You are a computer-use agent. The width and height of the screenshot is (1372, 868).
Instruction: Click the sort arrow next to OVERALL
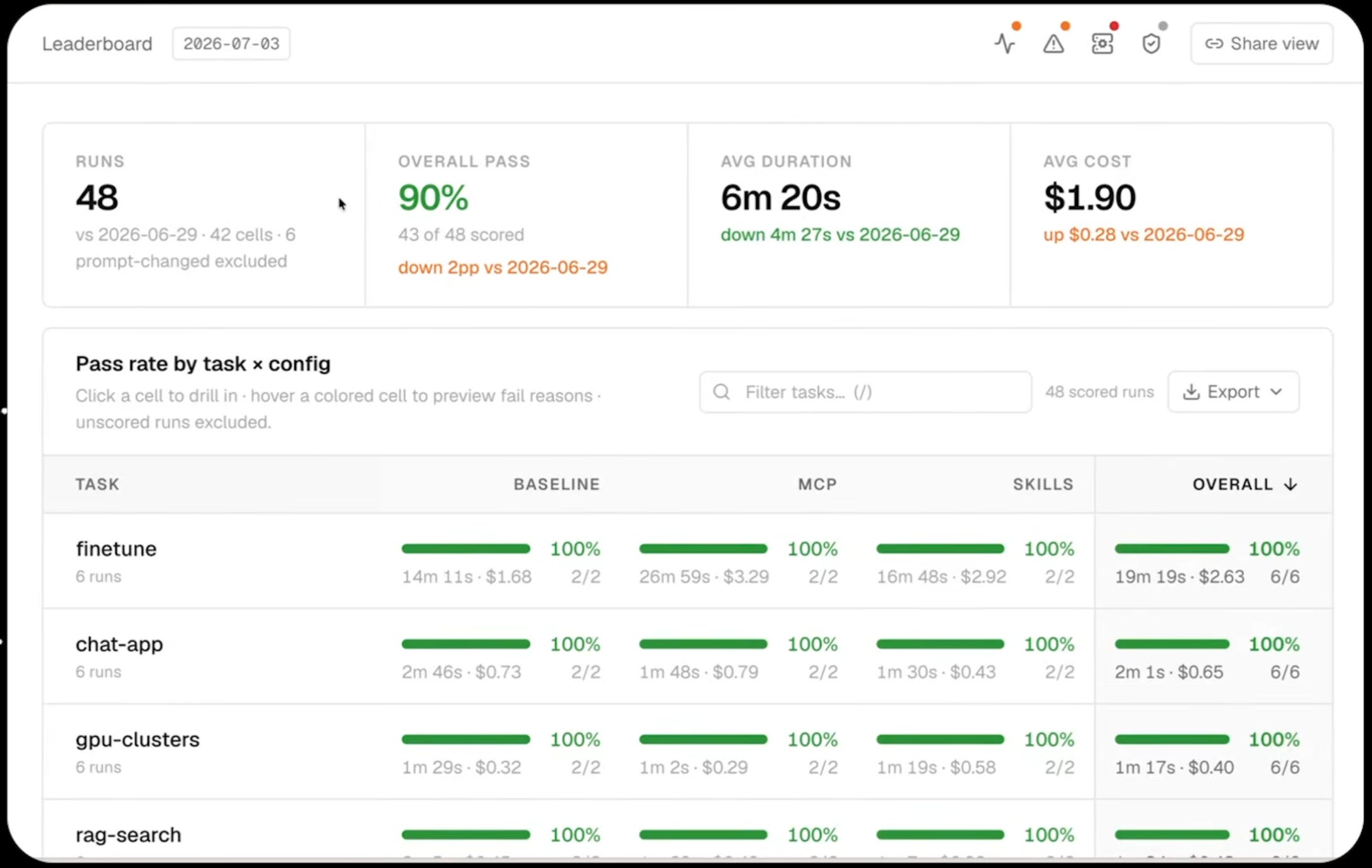[1290, 484]
